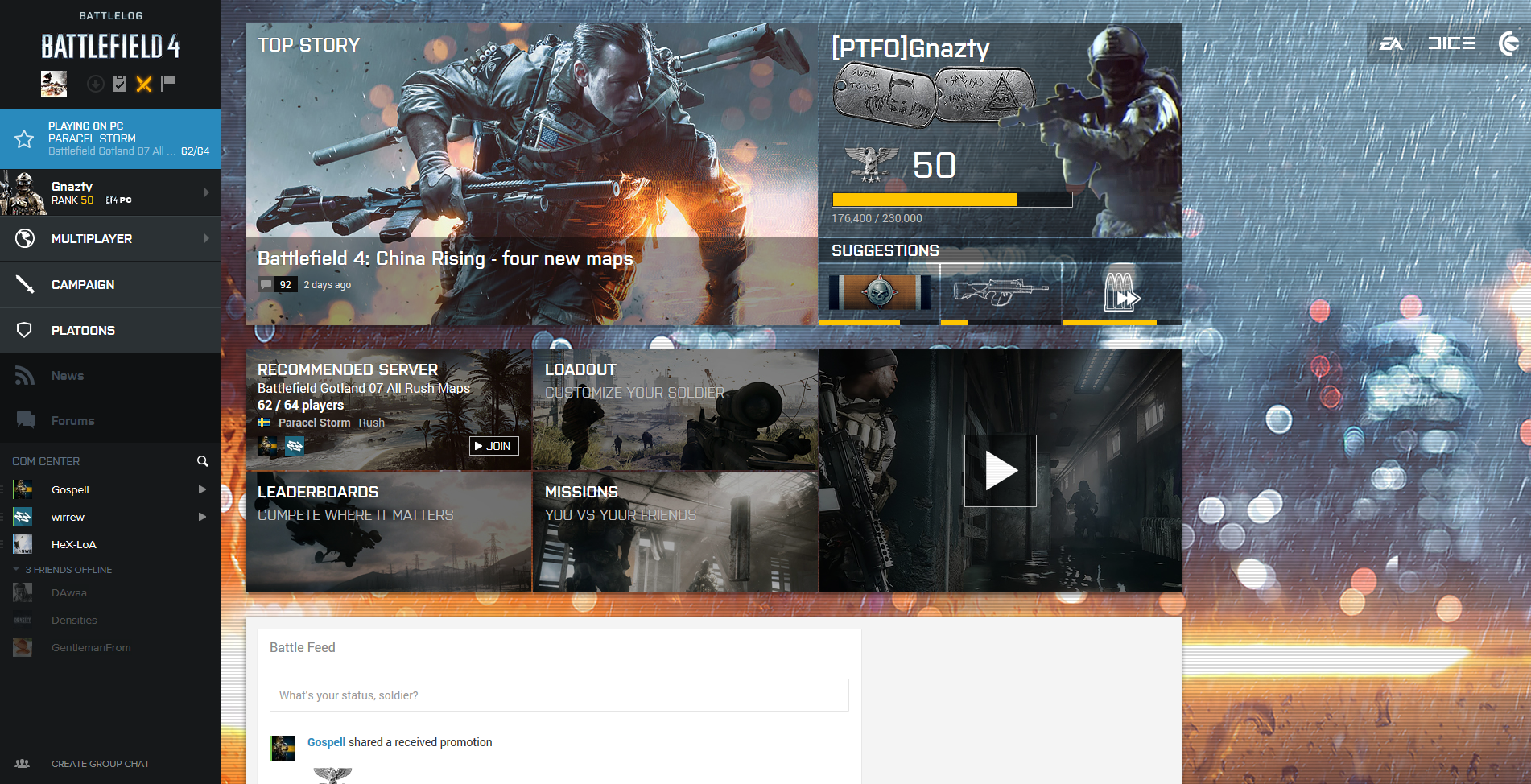Expand wirrew's friend options arrow
This screenshot has width=1531, height=784.
202,517
